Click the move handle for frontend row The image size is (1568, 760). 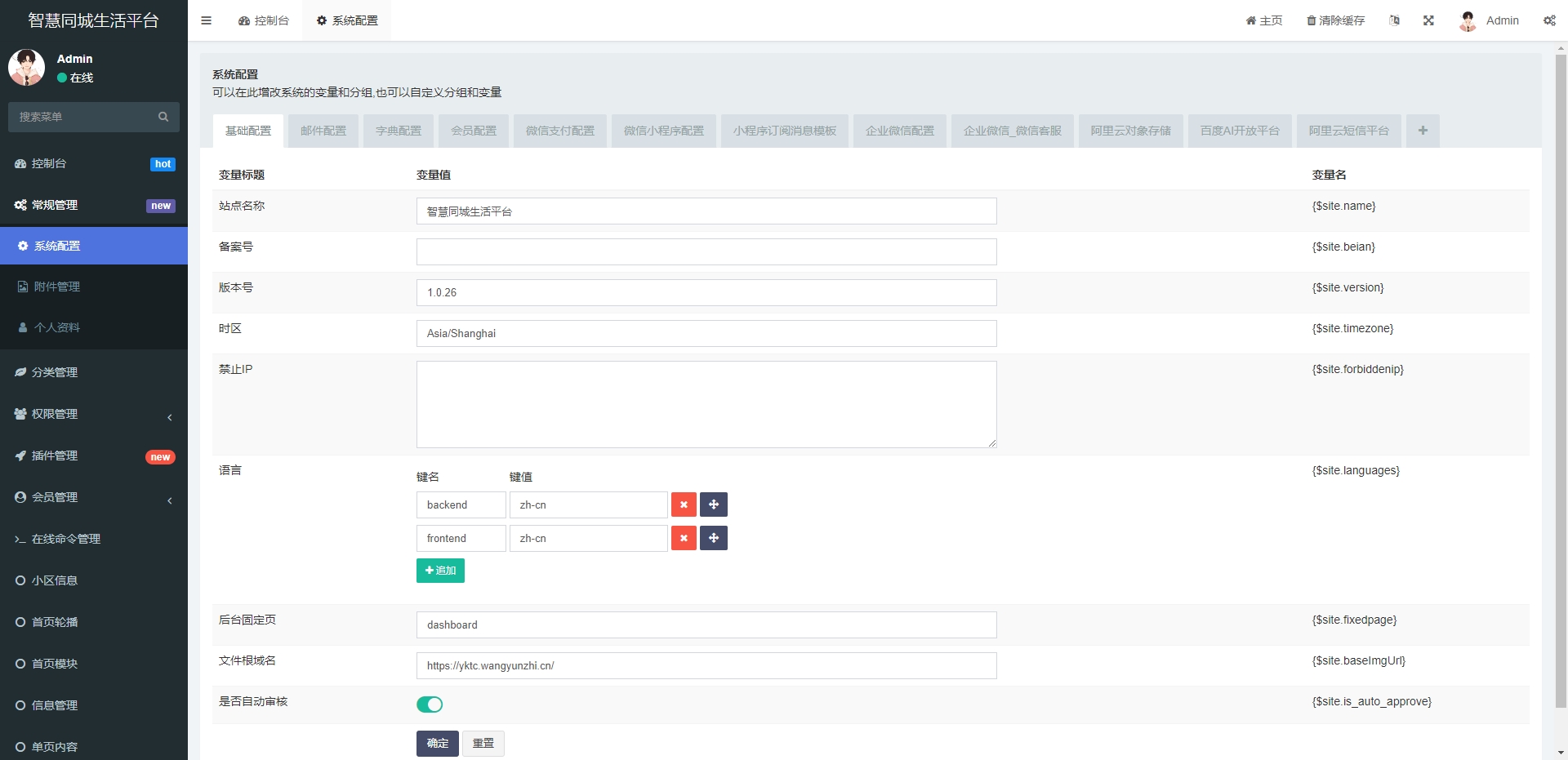tap(713, 538)
